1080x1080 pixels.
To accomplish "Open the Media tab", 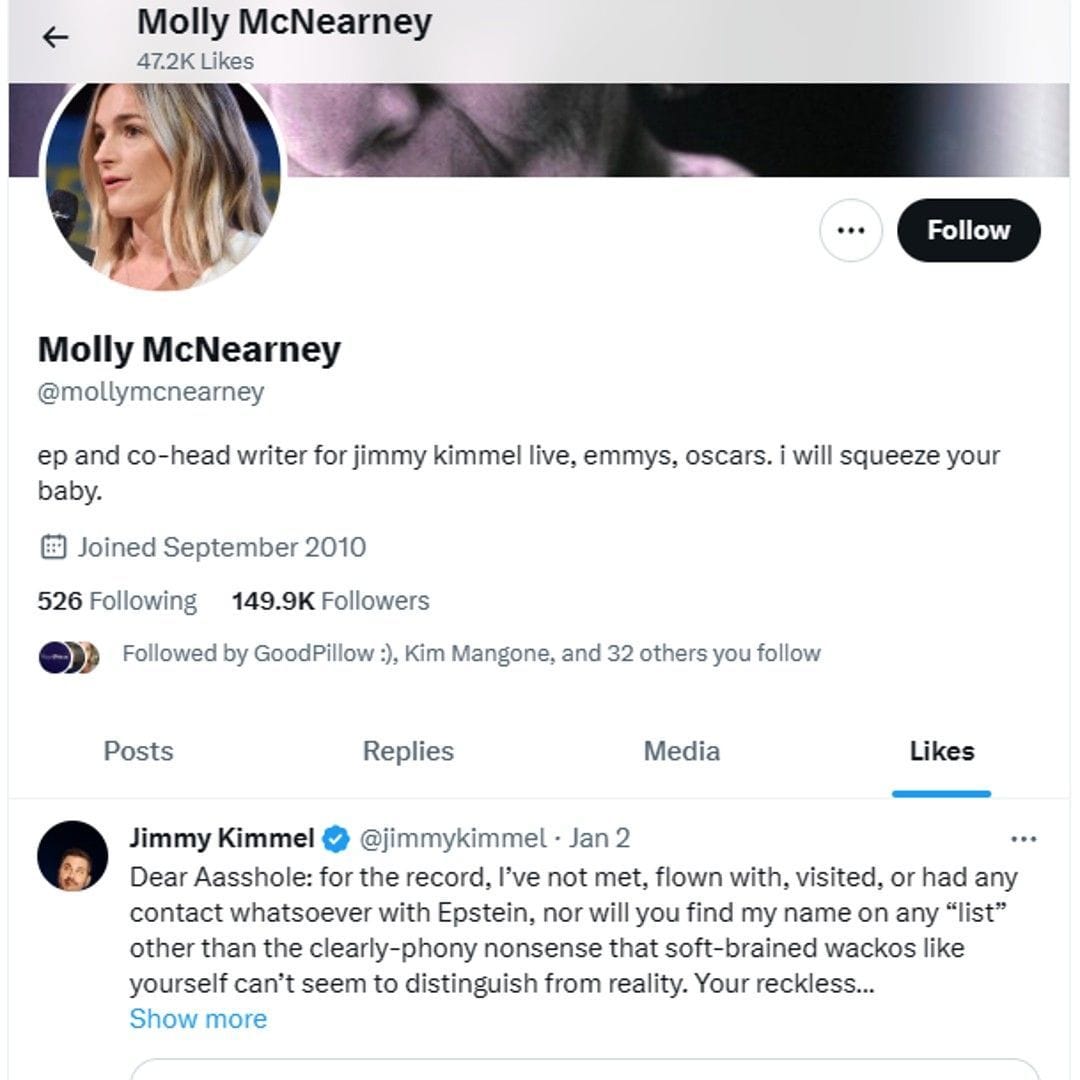I will click(x=680, y=750).
